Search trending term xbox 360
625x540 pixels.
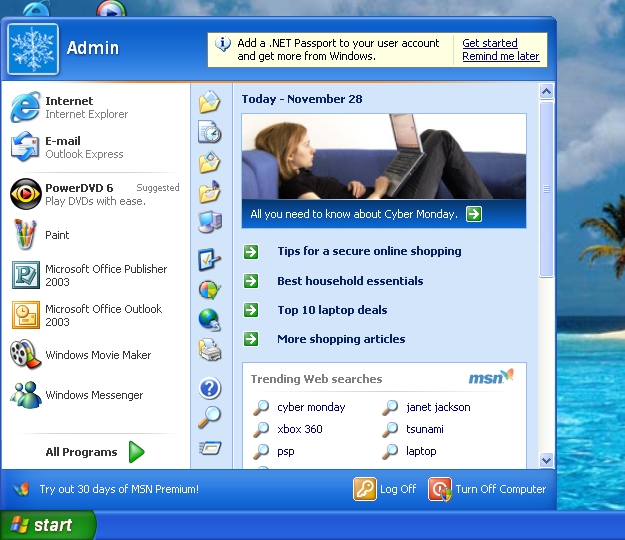pyautogui.click(x=300, y=429)
